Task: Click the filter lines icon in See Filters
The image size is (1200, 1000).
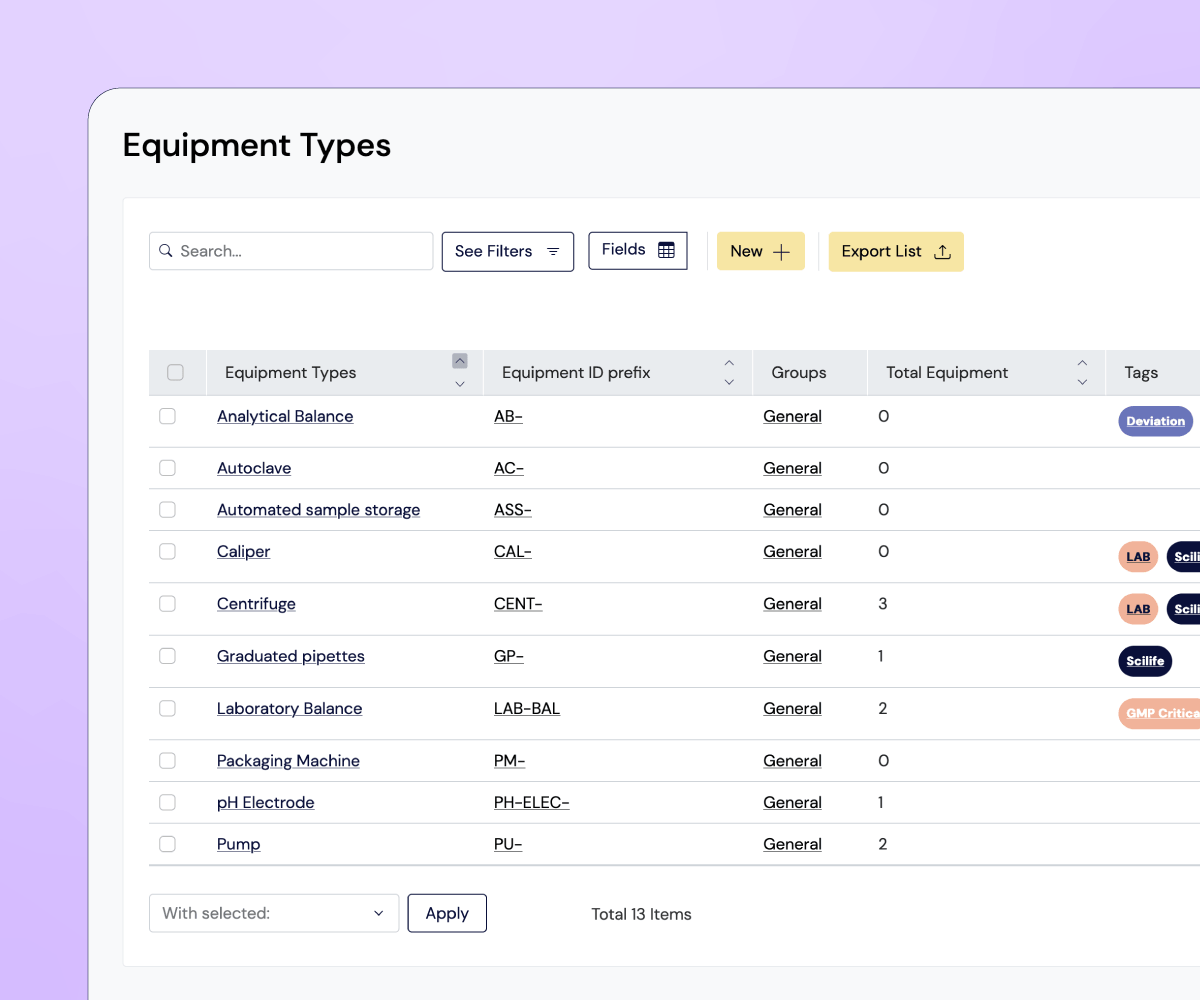Action: [553, 252]
